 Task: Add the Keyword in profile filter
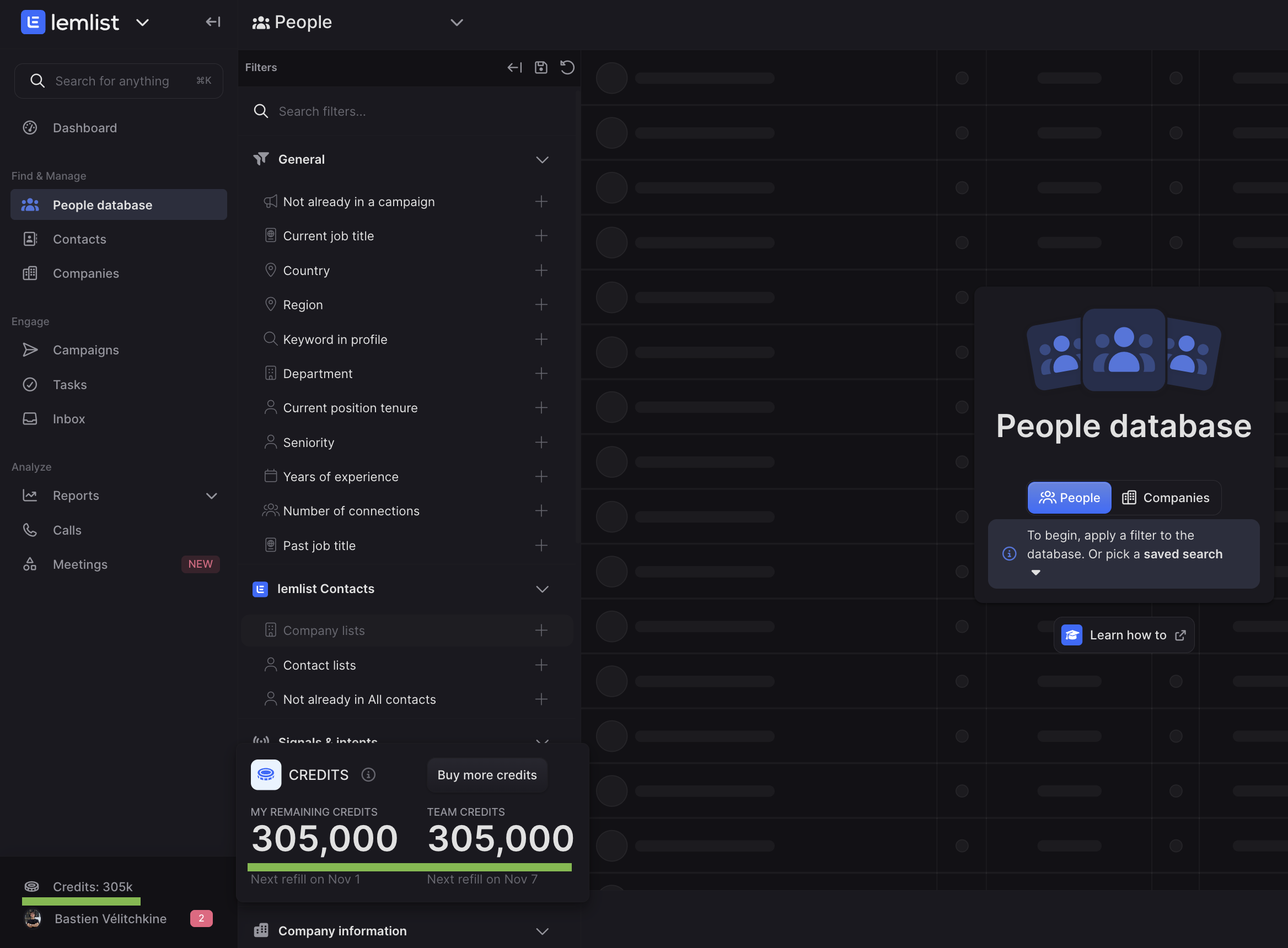[541, 339]
